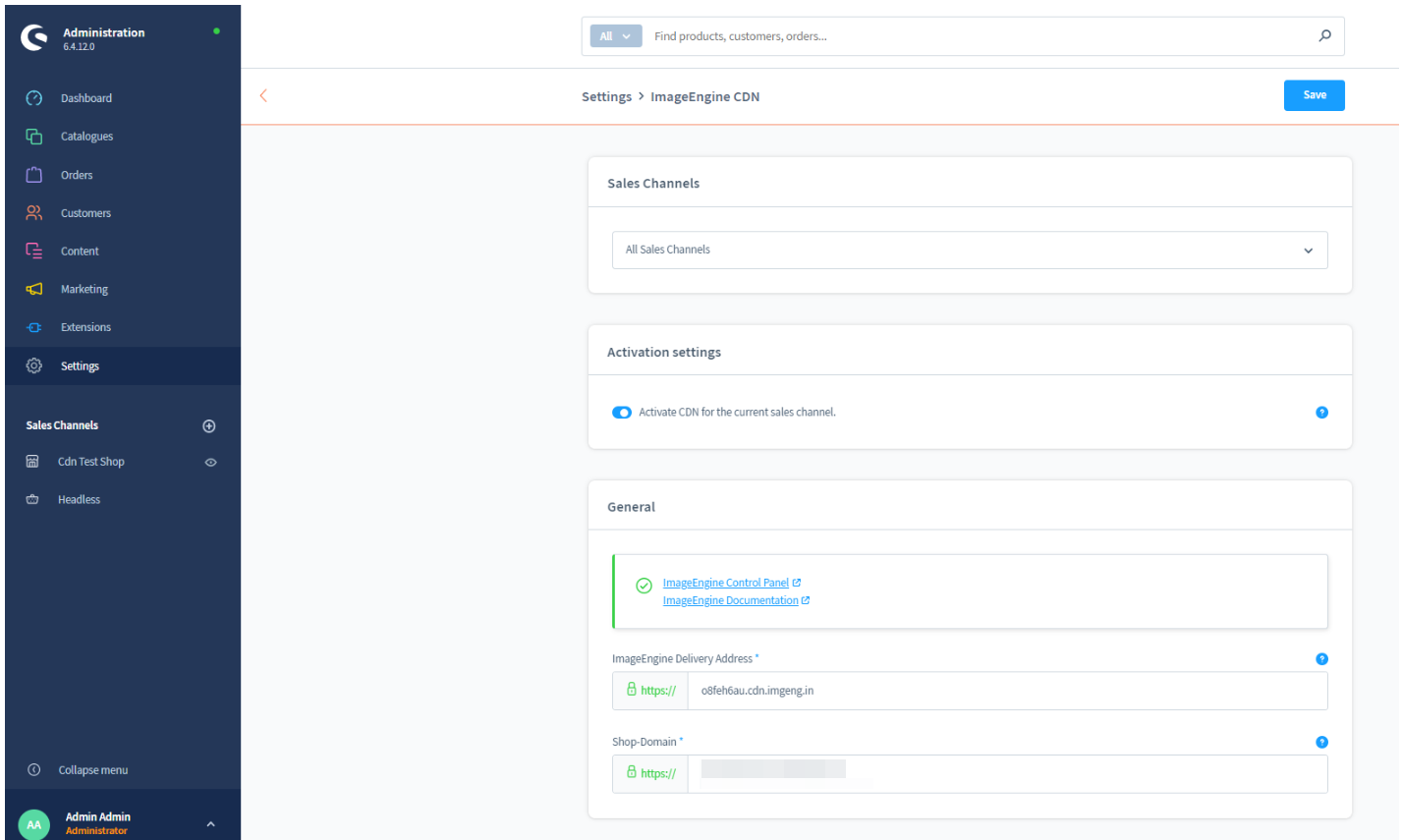Screen dimensions: 1402x840
Task: Open the All search filter dropdown
Action: 616,36
